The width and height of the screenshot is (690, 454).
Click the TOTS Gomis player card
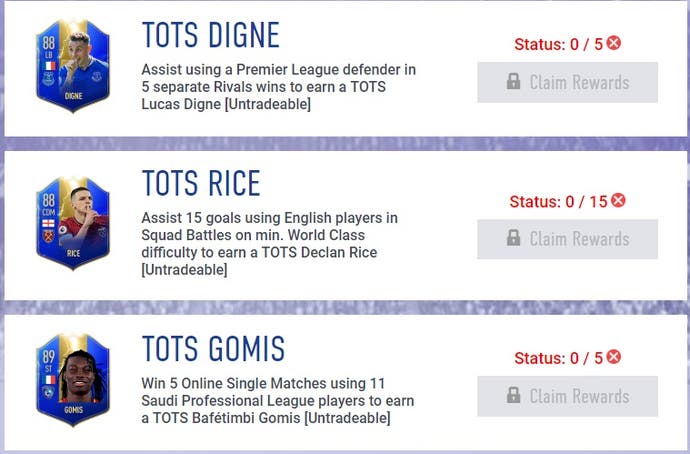point(73,380)
